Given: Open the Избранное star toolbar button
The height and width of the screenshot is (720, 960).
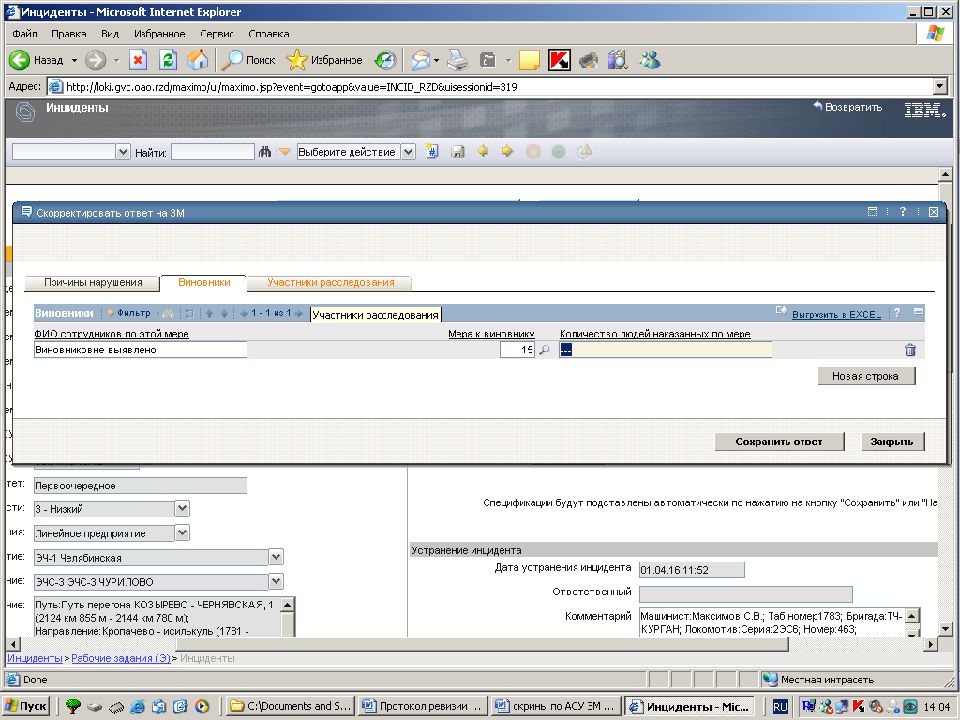Looking at the screenshot, I should 324,60.
